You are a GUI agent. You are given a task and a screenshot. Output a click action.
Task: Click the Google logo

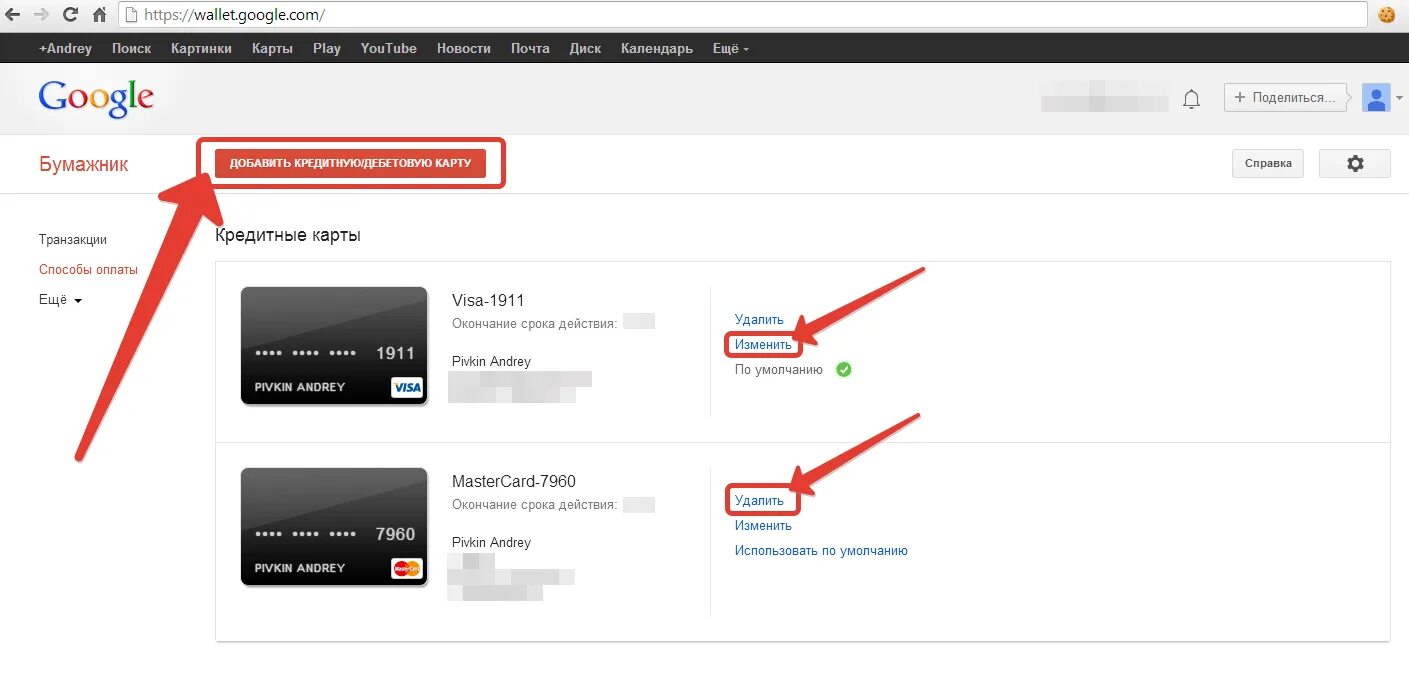[x=96, y=98]
